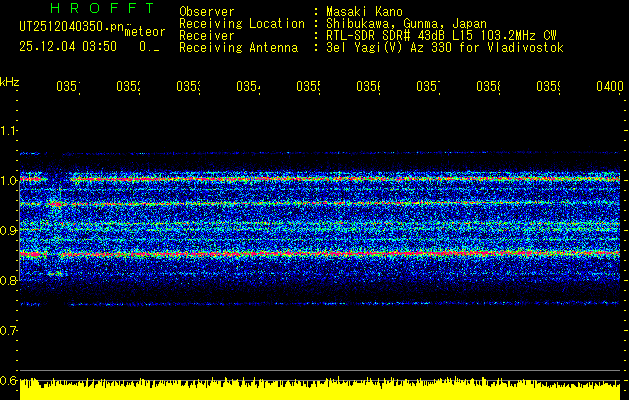This screenshot has width=629, height=400.
Task: Click the 0359 time axis marker
Action: 548,86
